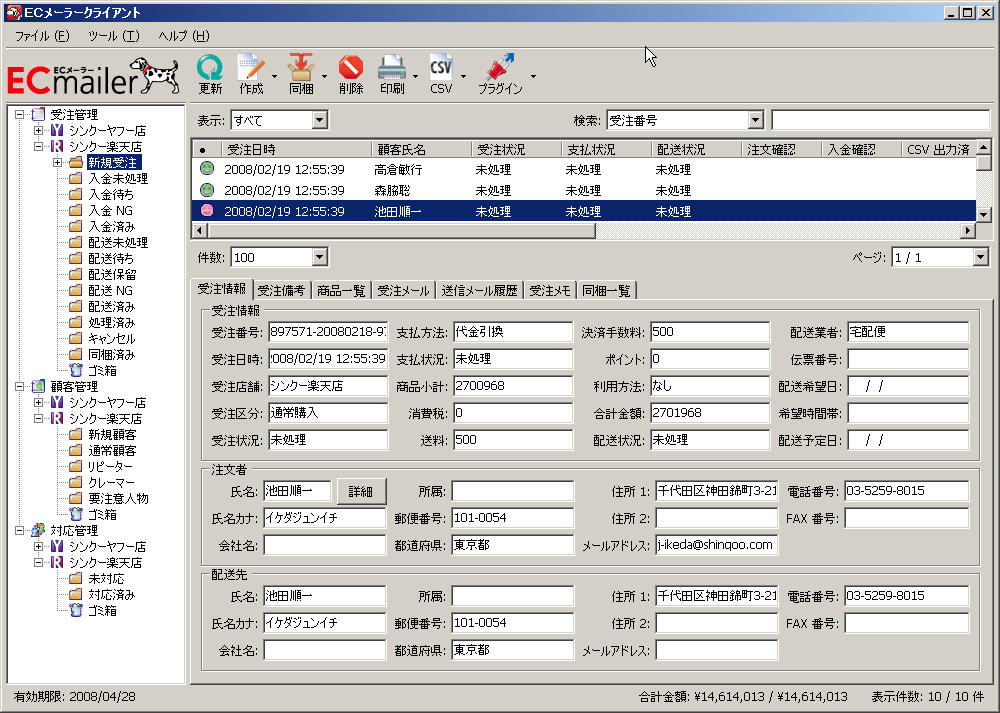Click the 同梱 bundle toolbar icon
The height and width of the screenshot is (713, 1000).
pos(301,75)
